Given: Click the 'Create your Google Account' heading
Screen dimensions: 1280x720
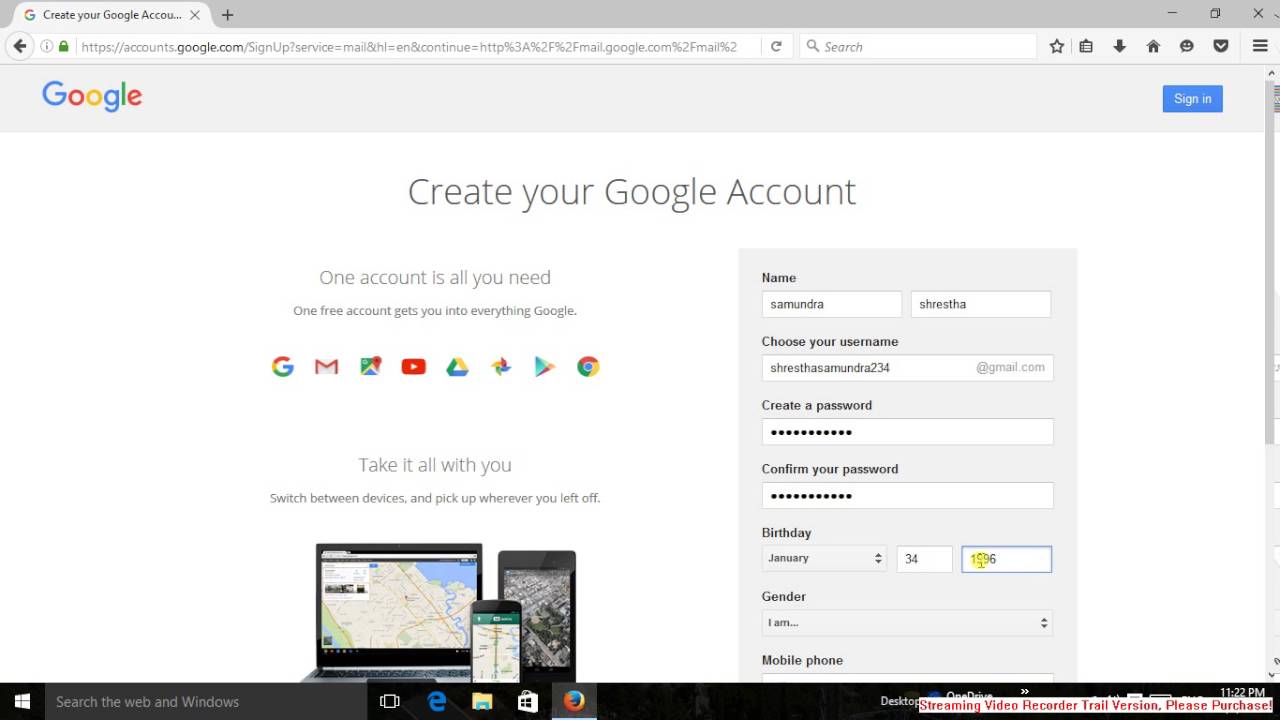Looking at the screenshot, I should pos(632,191).
